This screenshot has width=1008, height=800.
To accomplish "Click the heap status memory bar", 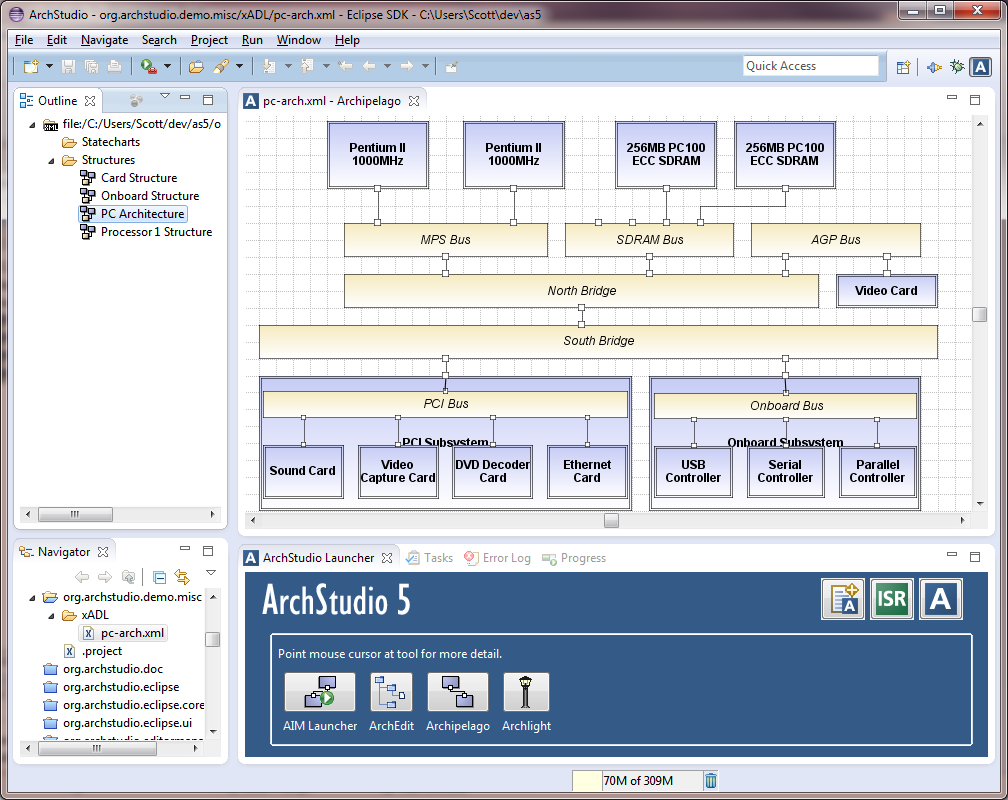I will 636,780.
